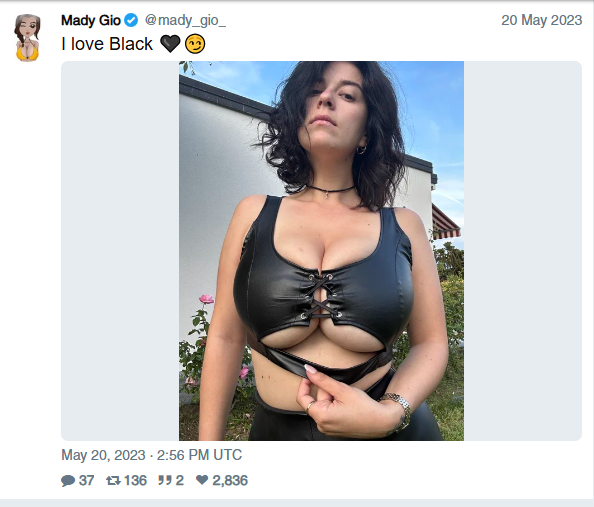The image size is (594, 507).
Task: Open the attached tweet photo
Action: [321, 251]
